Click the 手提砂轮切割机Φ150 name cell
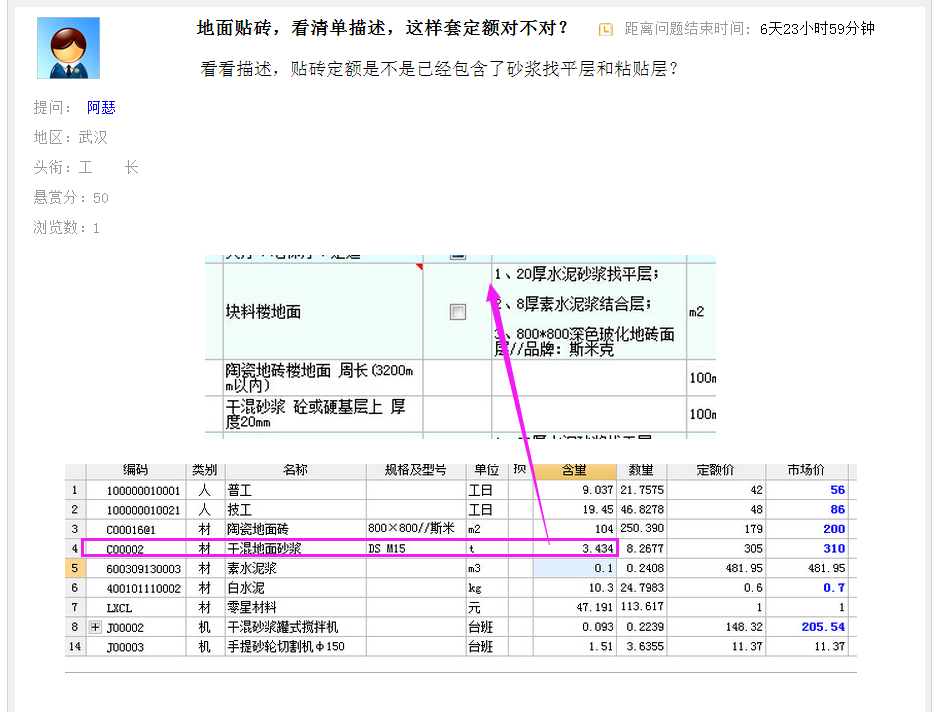 296,647
